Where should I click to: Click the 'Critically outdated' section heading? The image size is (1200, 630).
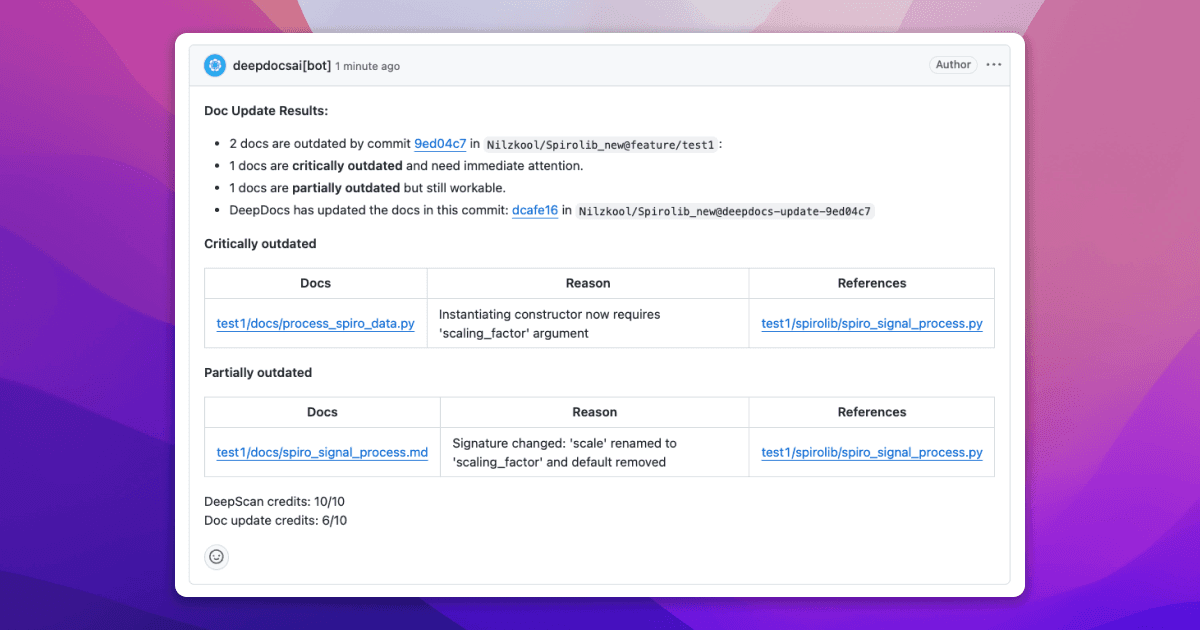tap(260, 244)
